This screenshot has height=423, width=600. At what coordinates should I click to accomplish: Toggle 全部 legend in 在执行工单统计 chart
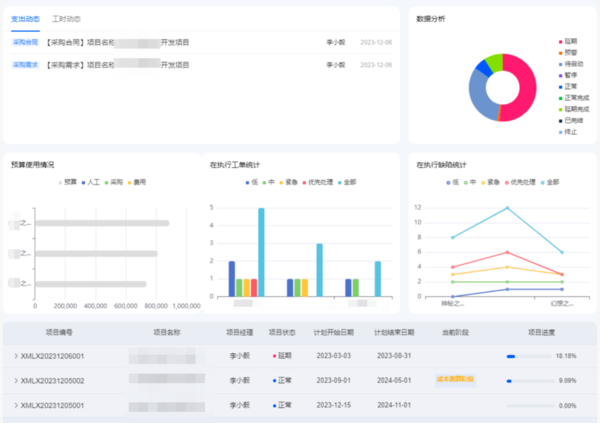coord(346,183)
